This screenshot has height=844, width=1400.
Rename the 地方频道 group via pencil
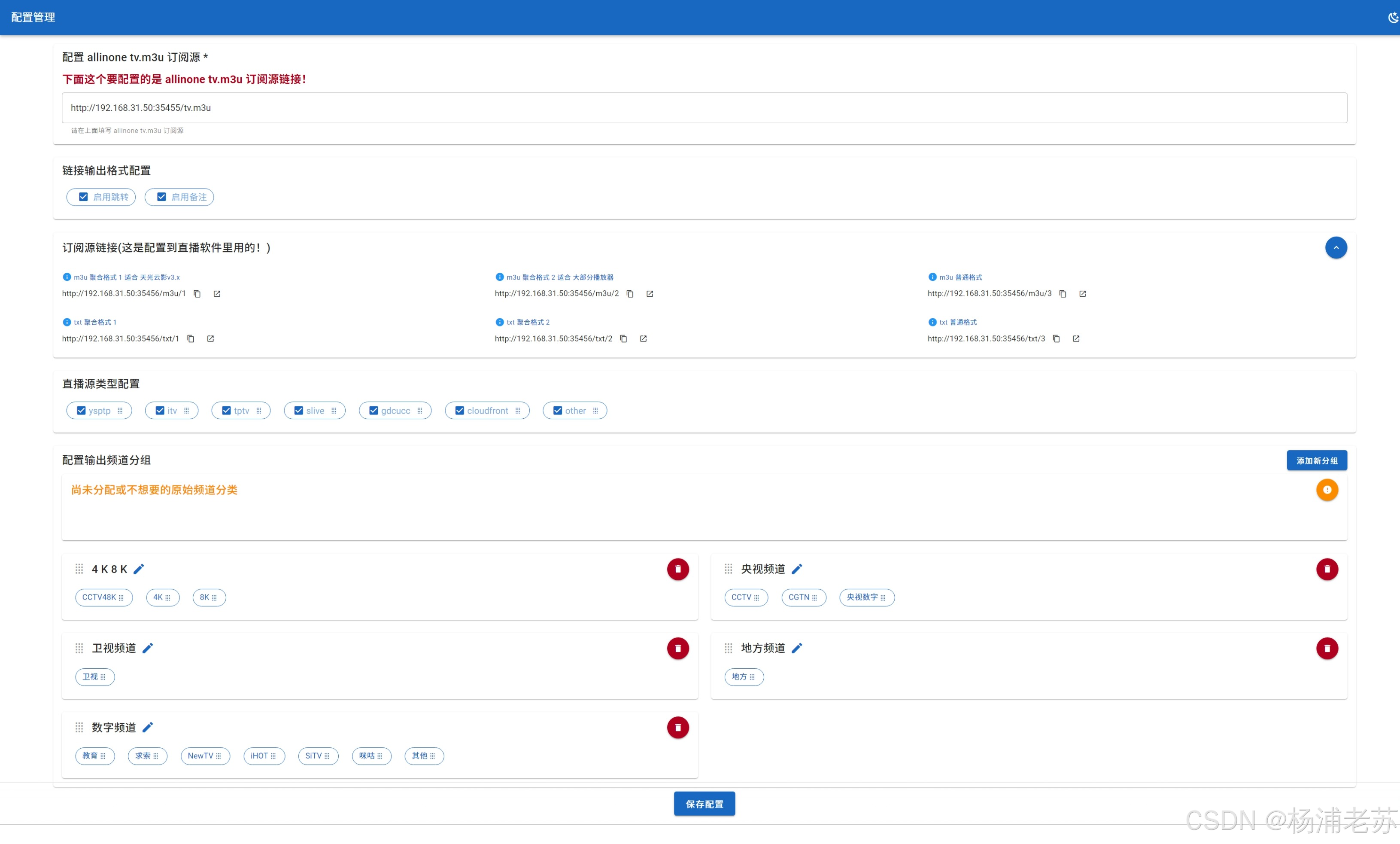click(796, 648)
